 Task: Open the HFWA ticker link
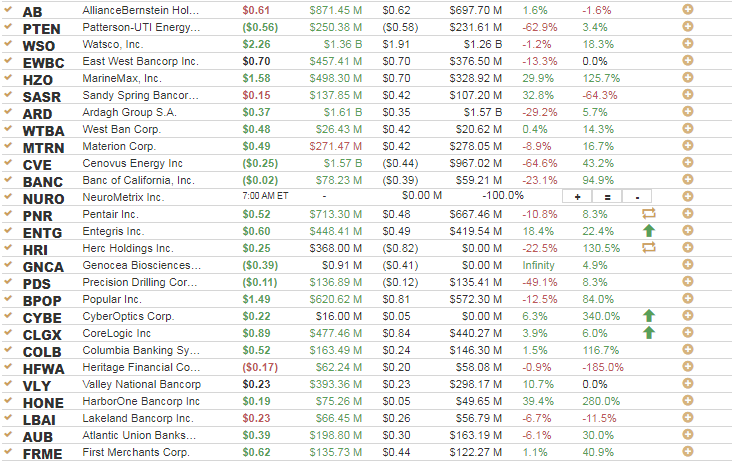43,369
